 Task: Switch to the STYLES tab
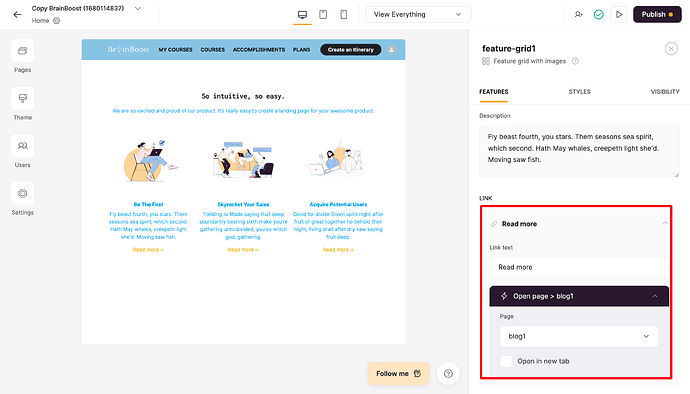point(579,92)
